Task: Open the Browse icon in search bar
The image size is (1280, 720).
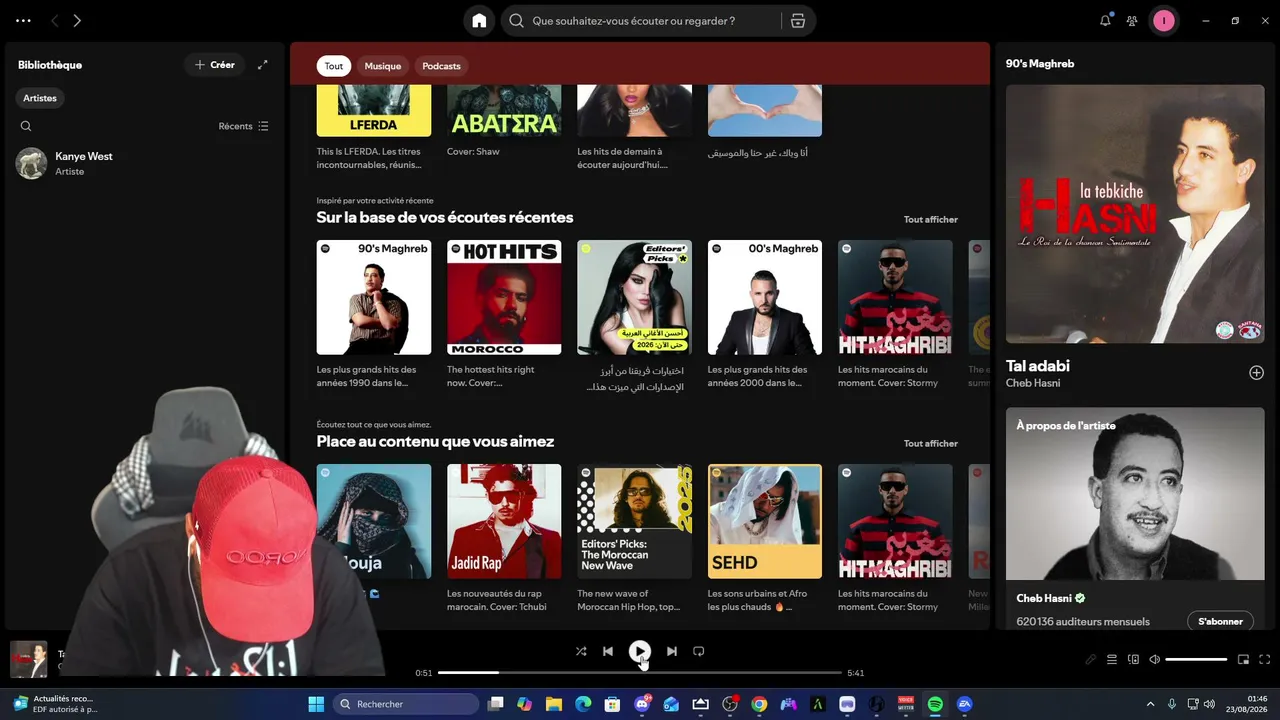Action: (797, 21)
